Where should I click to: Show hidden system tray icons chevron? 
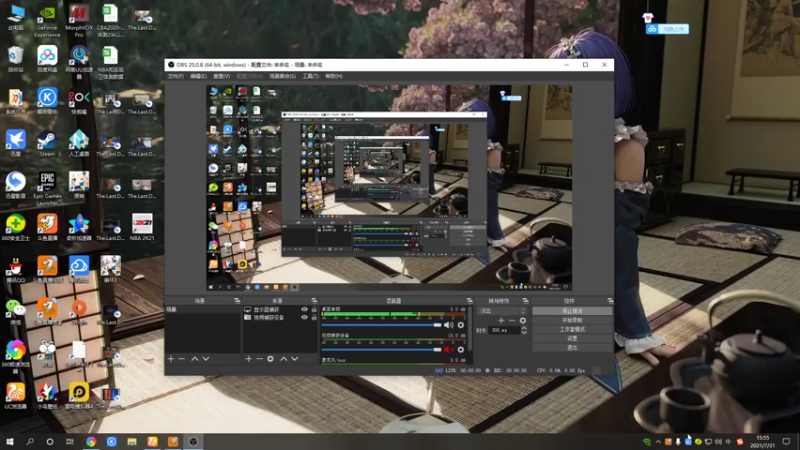pyautogui.click(x=658, y=442)
